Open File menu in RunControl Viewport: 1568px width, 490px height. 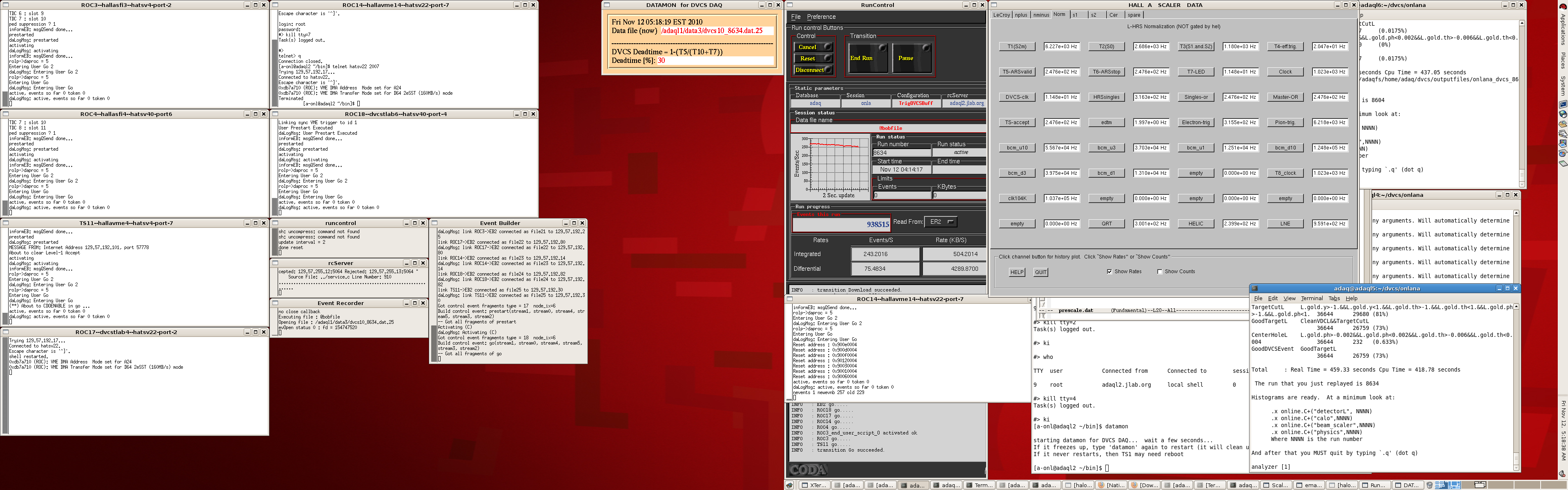795,17
